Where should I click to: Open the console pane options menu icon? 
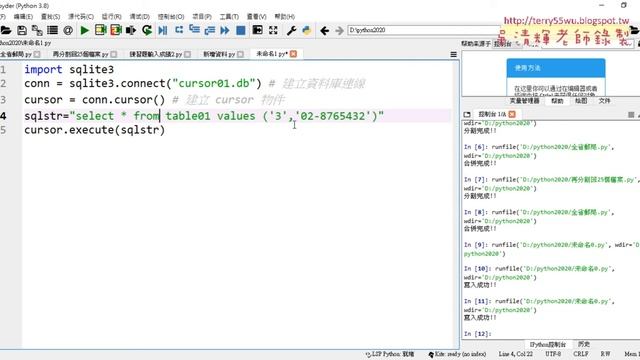tap(631, 115)
